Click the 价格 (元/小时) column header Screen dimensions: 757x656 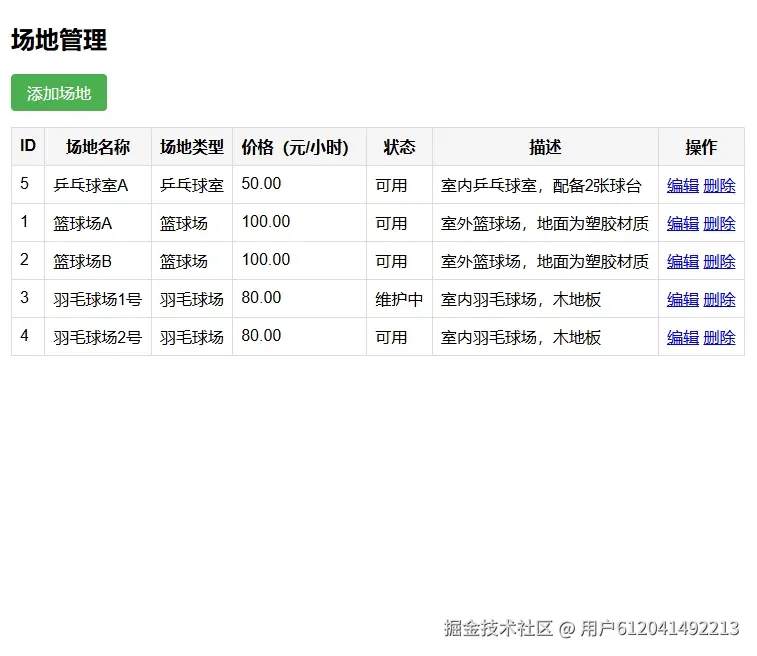(x=299, y=147)
